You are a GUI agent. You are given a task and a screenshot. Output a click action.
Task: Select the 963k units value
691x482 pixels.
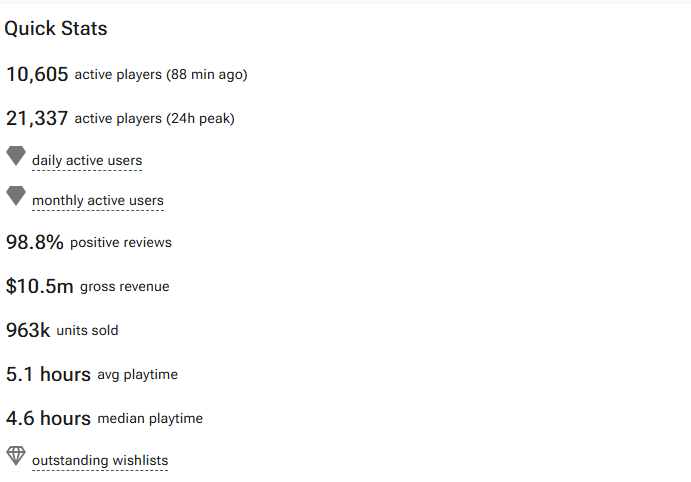pyautogui.click(x=28, y=330)
